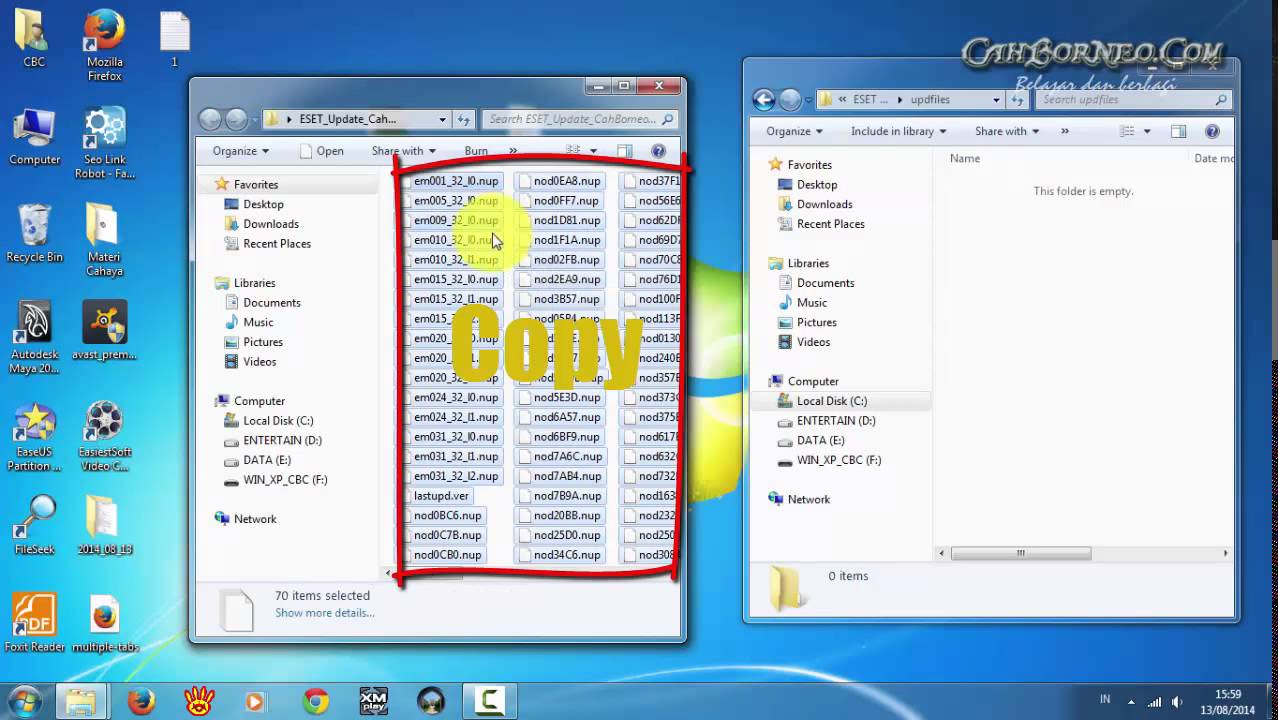Click the Show more details link
This screenshot has height=720, width=1278.
click(x=325, y=613)
